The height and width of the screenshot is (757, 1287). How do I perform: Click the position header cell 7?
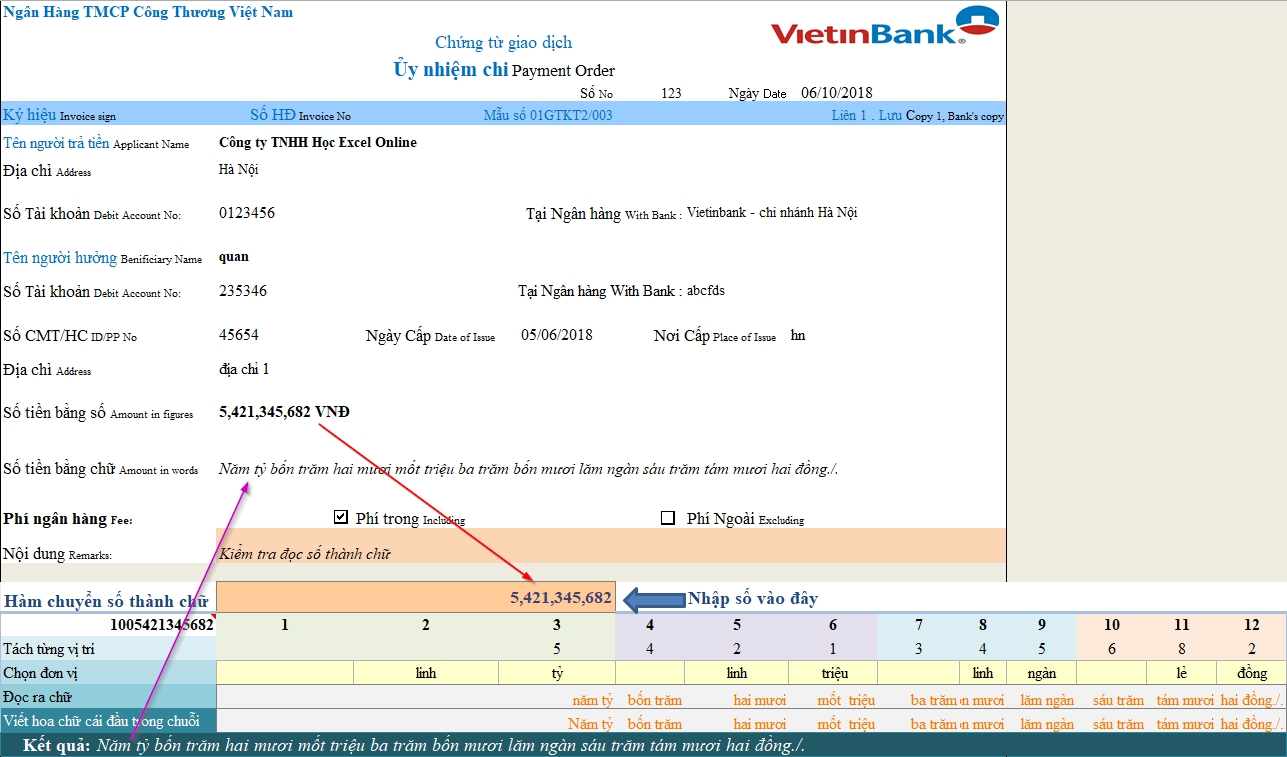[919, 625]
